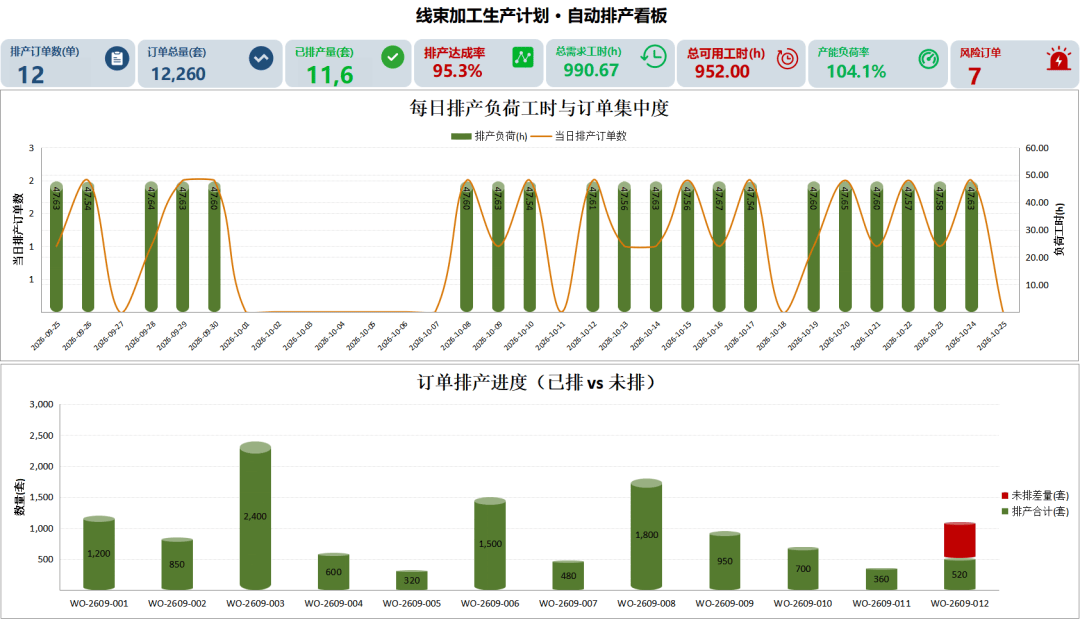The image size is (1080, 620).
Task: Click the WO-2609-010 bar showing 700
Action: click(803, 569)
